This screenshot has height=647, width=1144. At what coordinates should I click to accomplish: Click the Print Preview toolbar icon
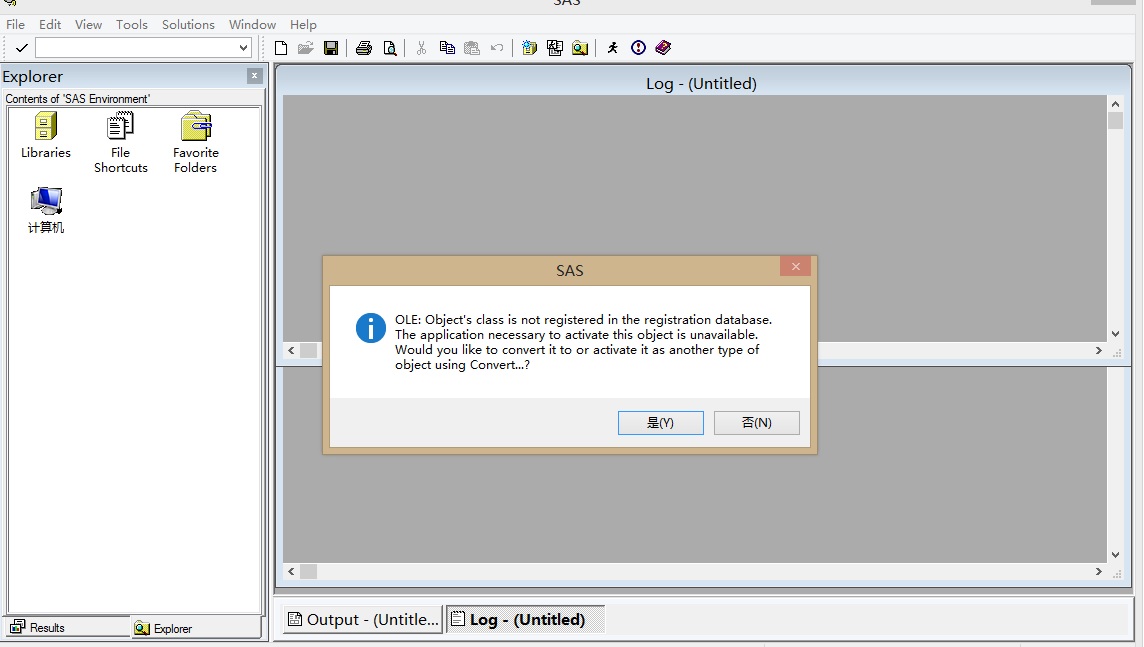pyautogui.click(x=390, y=48)
